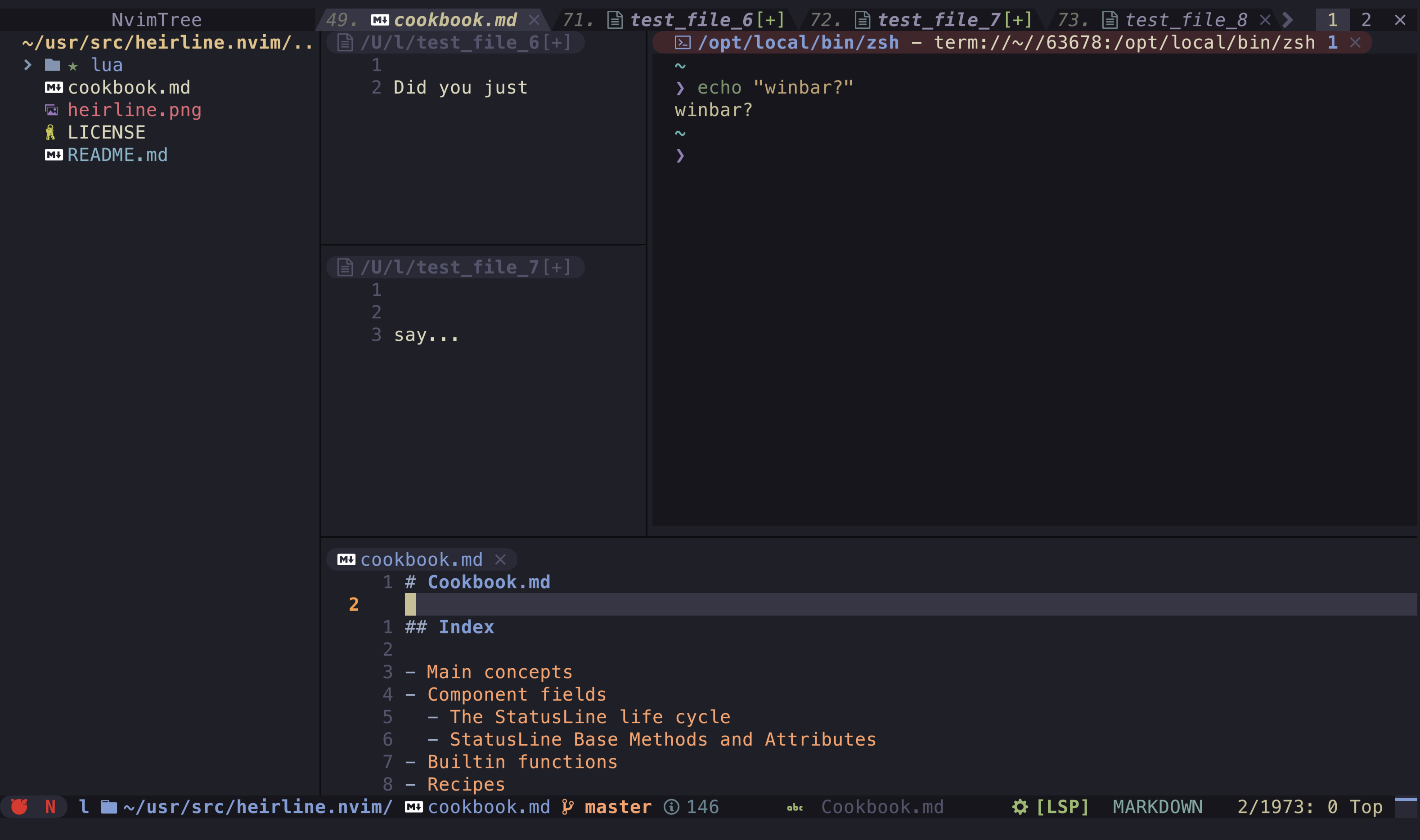The image size is (1420, 840).
Task: Click the terminal icon in zsh winbar
Action: pyautogui.click(x=682, y=42)
